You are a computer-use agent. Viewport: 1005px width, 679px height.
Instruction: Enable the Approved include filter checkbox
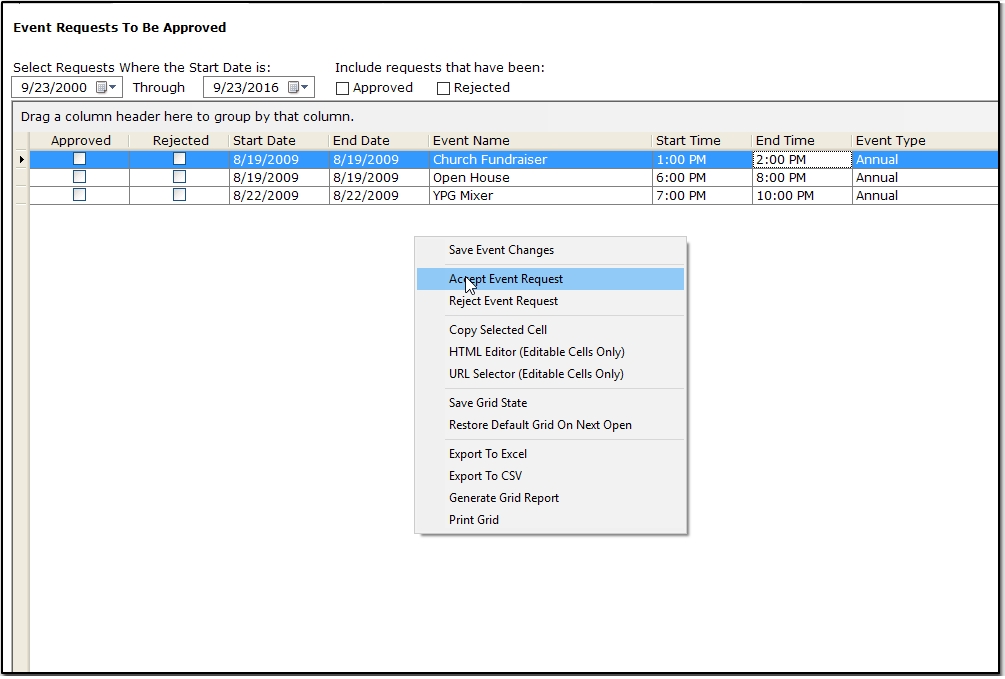pyautogui.click(x=343, y=88)
